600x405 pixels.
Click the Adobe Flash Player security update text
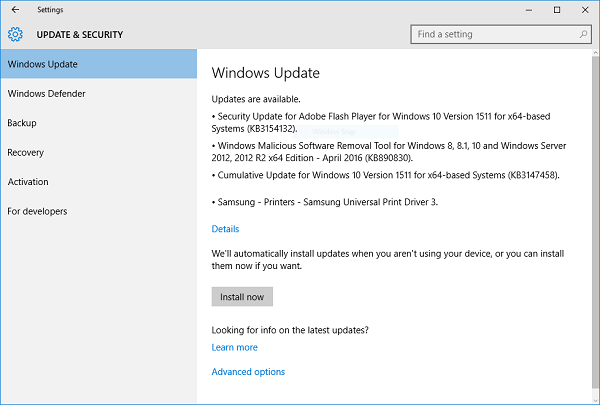pyautogui.click(x=381, y=122)
